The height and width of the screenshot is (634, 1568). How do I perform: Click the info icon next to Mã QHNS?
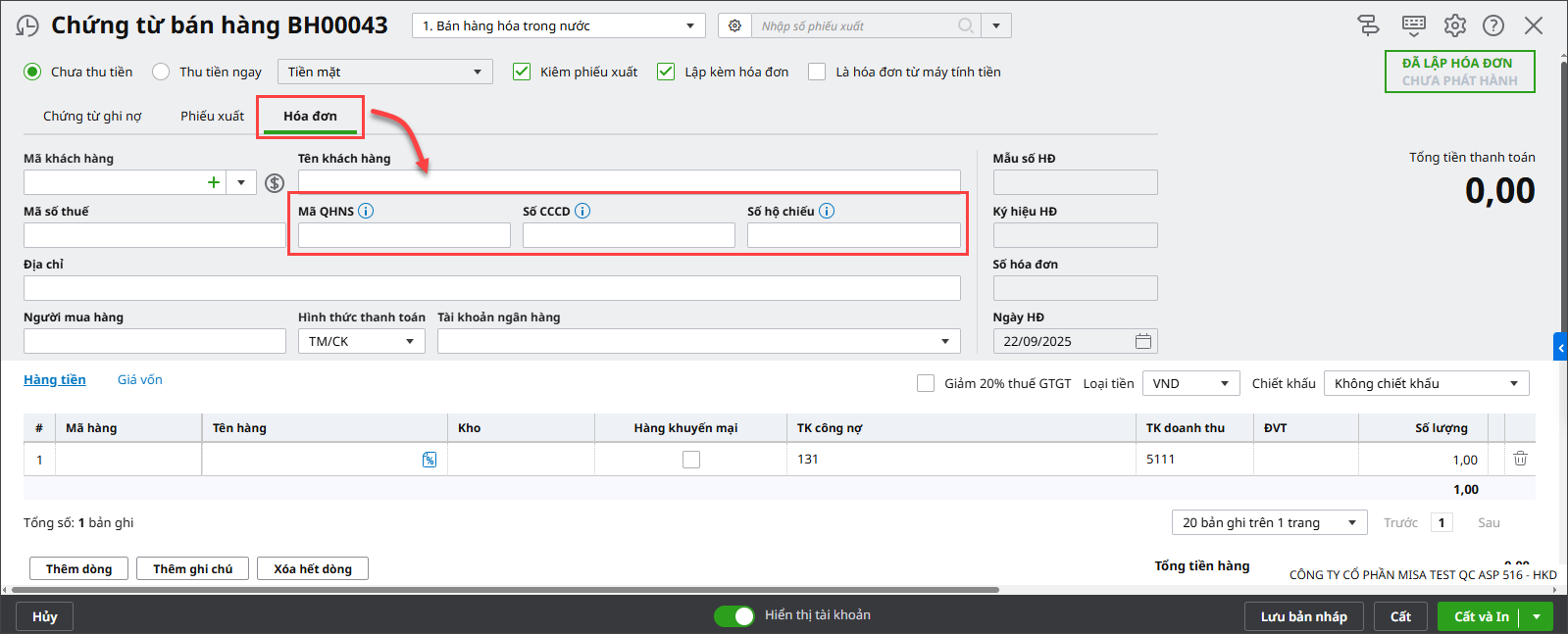pyautogui.click(x=366, y=211)
